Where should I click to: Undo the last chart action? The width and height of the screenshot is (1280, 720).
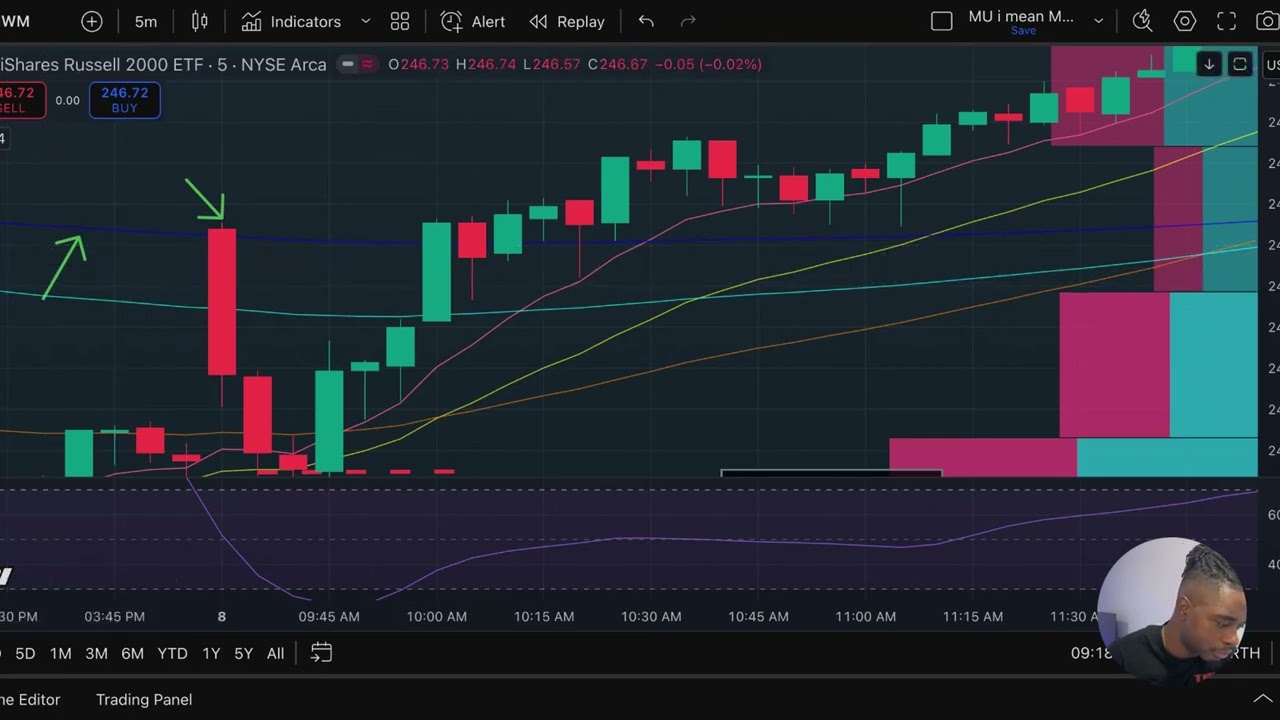point(646,21)
